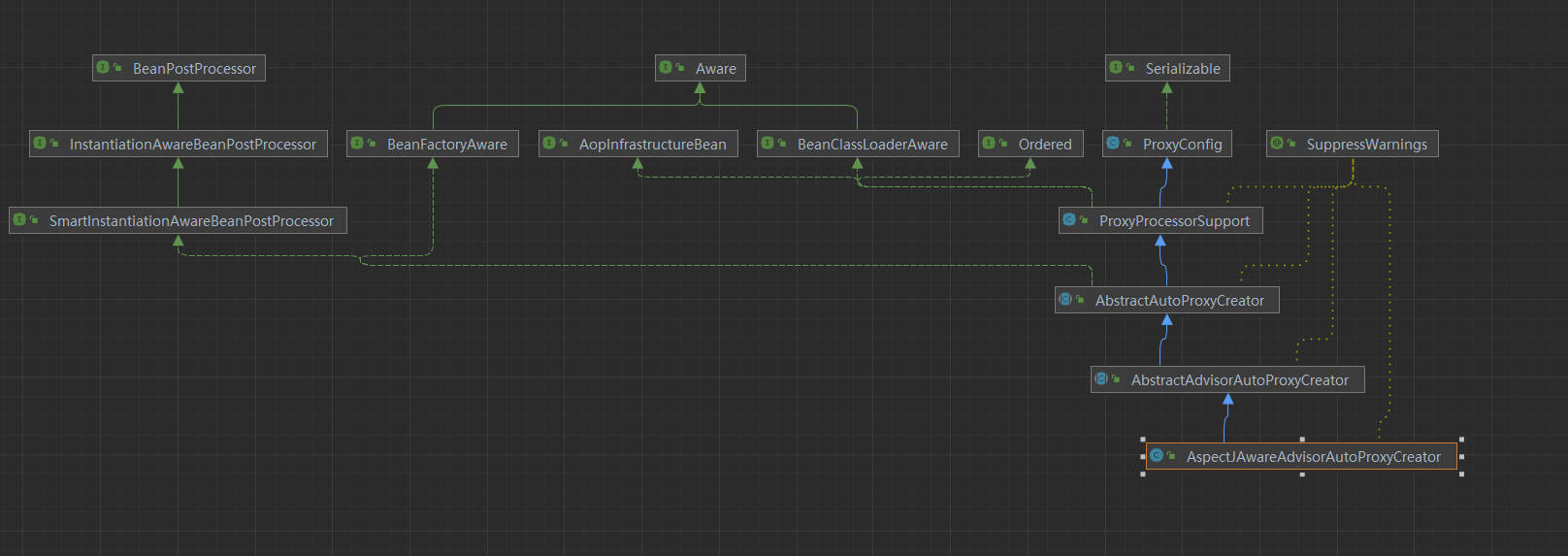
Task: Click the bottom-left resize handle of selected node
Action: (x=1143, y=474)
